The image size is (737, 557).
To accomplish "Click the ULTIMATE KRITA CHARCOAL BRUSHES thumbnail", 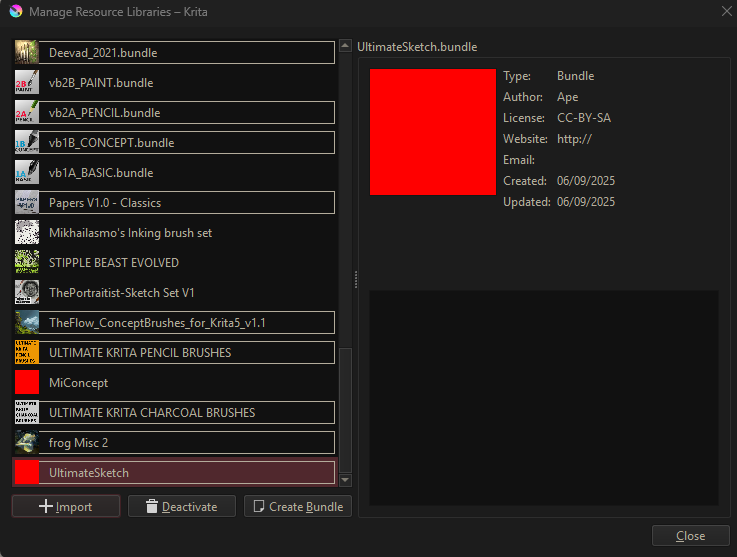I will point(27,412).
